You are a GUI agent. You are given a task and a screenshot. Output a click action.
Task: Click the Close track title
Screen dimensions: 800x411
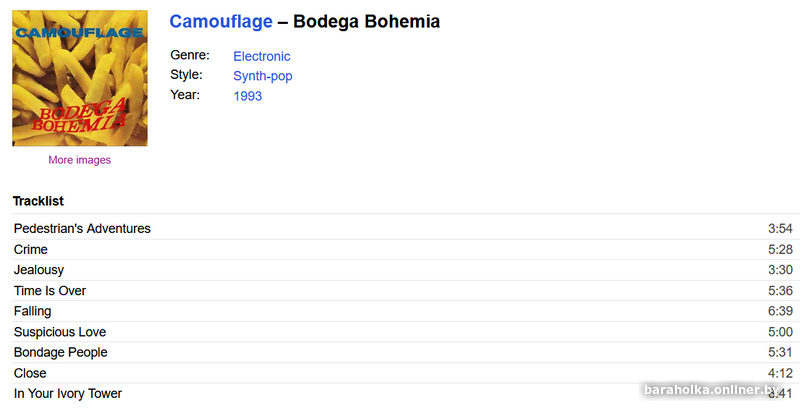(30, 374)
